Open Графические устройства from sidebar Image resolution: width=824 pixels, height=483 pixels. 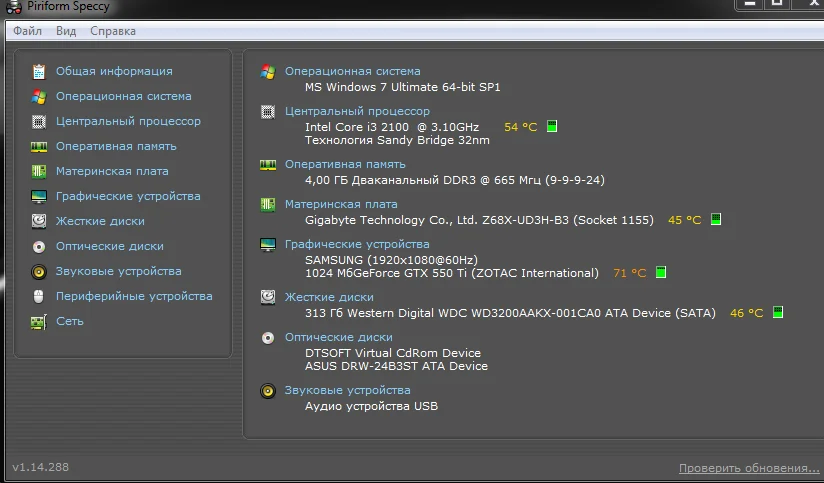(x=128, y=197)
